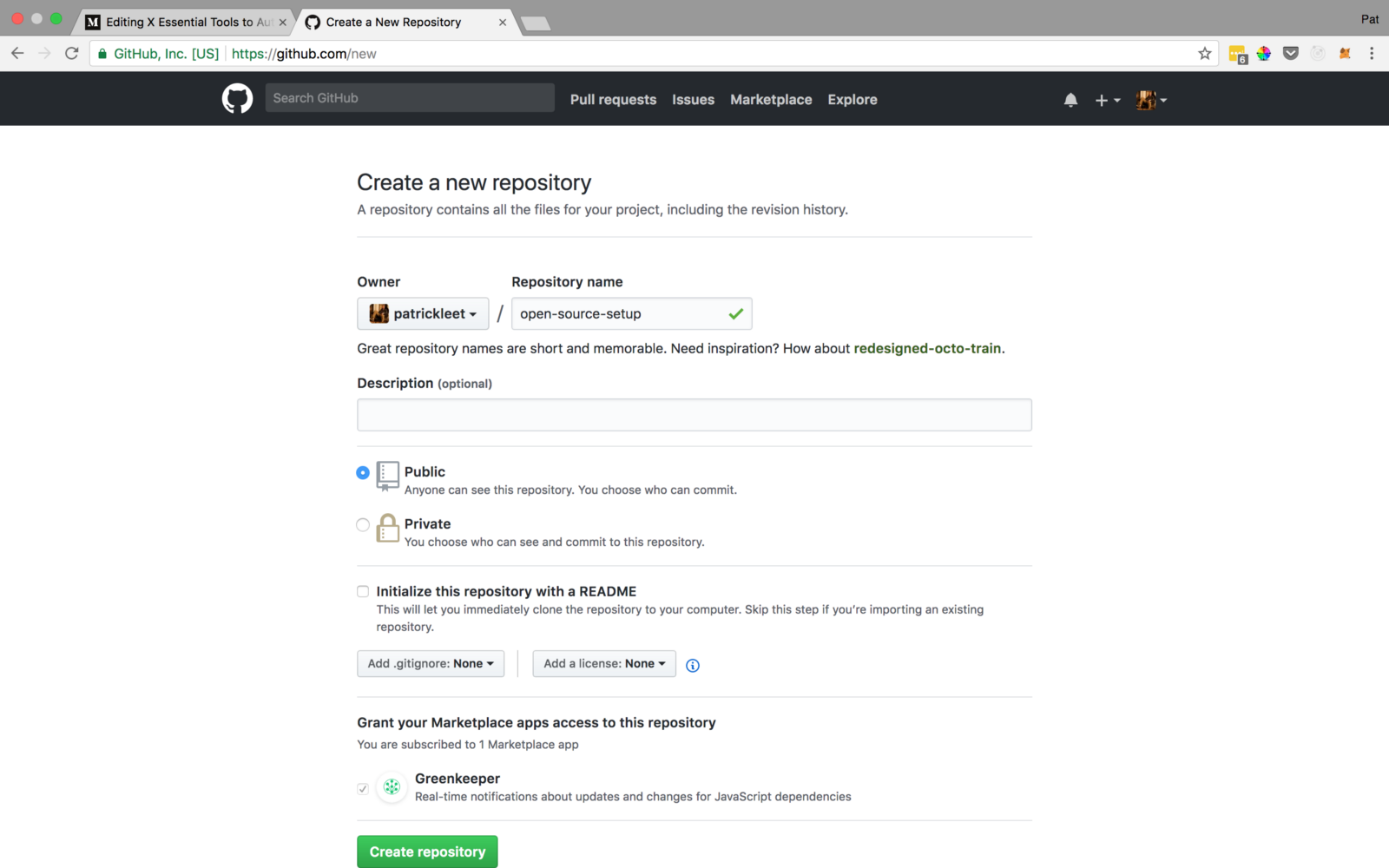The height and width of the screenshot is (868, 1389).
Task: Enable Initialize this repository with a README
Action: 363,592
